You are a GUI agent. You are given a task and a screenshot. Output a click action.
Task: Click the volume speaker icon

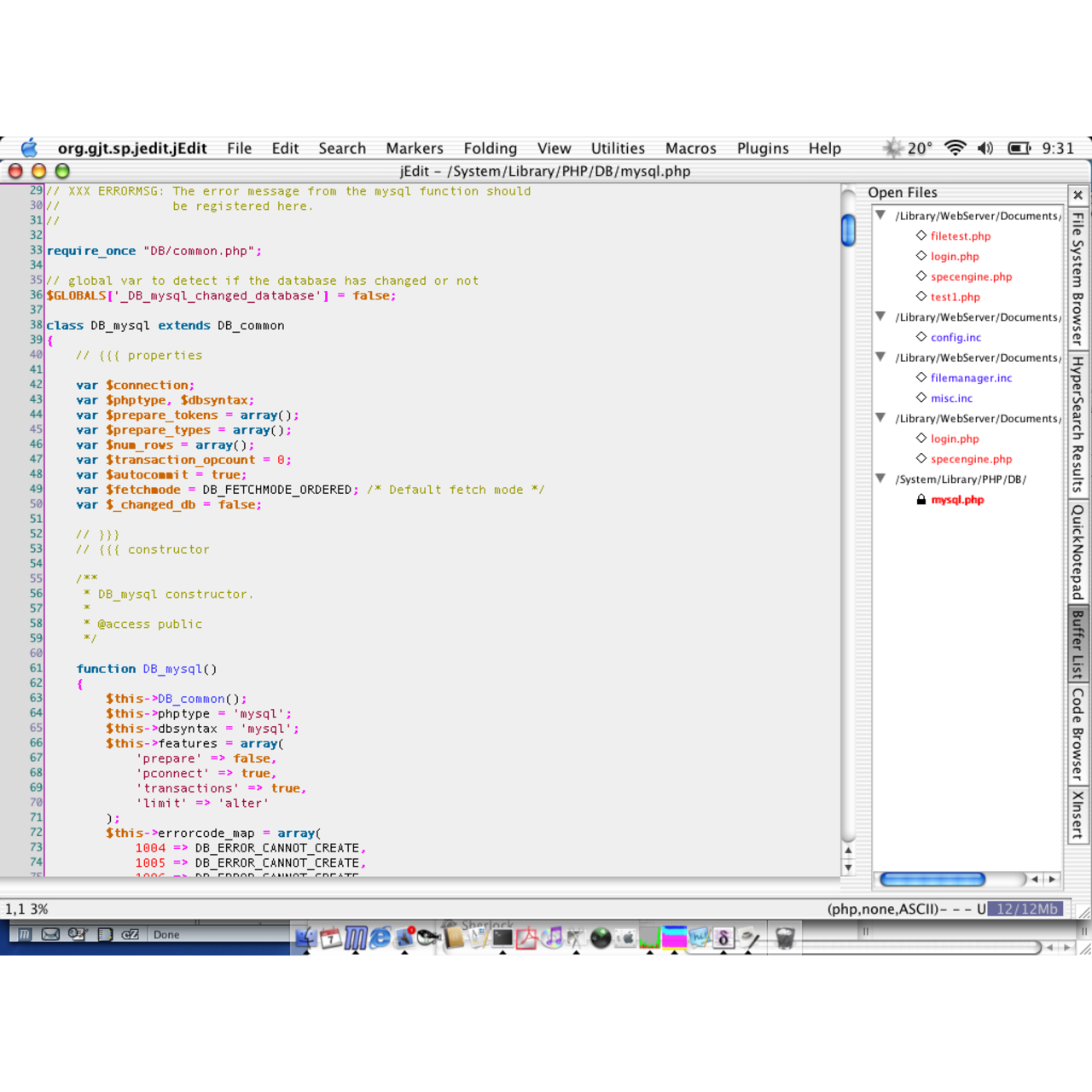(985, 148)
